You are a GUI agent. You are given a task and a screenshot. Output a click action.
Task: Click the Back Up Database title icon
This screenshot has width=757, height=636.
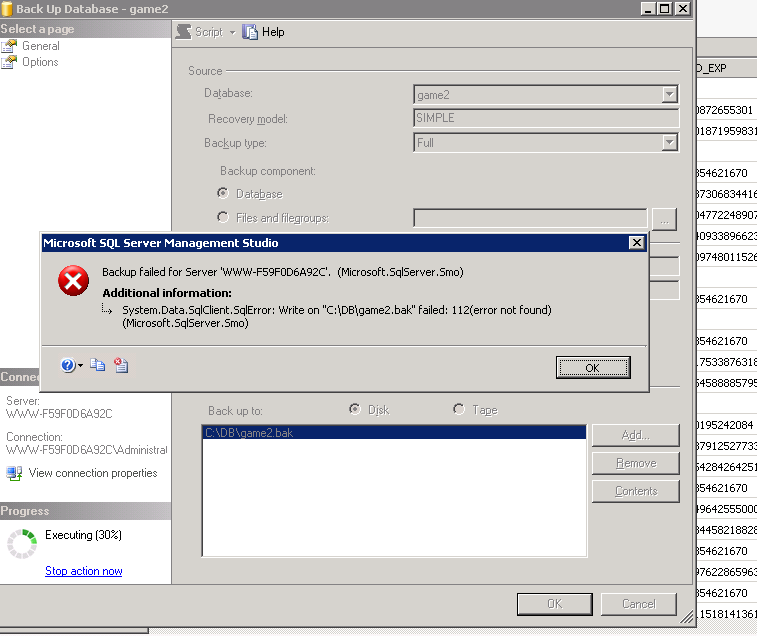[x=7, y=9]
